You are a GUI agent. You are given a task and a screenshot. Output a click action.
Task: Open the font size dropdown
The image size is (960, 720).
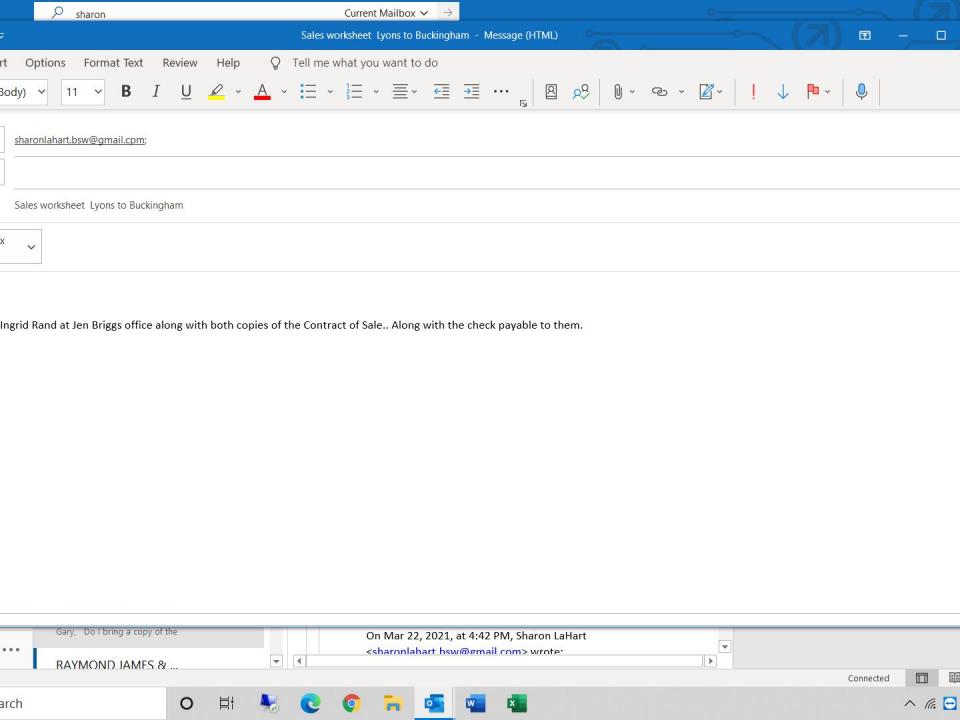[x=97, y=92]
